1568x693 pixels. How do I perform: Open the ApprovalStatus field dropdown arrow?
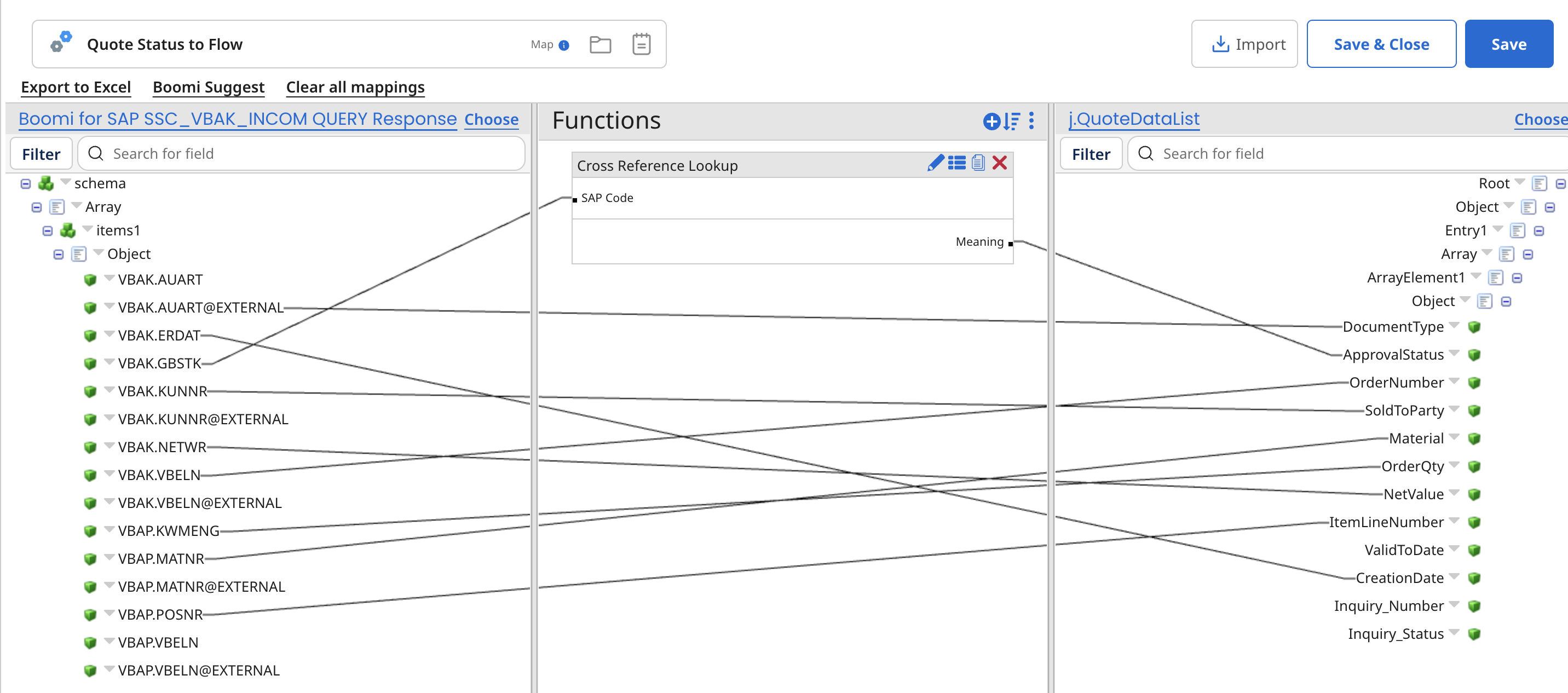1454,354
